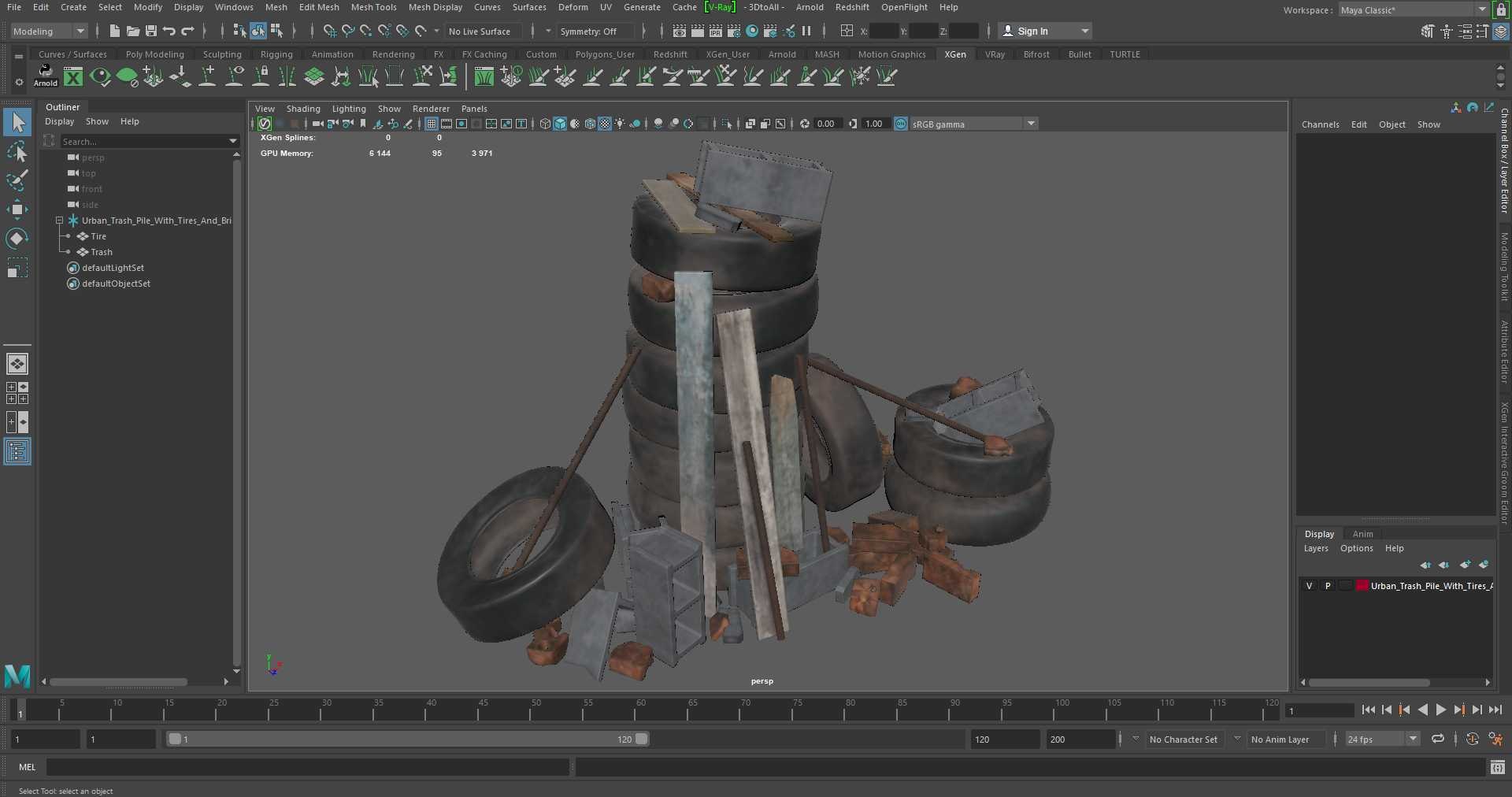Toggle snap to curves icon

tap(347, 31)
